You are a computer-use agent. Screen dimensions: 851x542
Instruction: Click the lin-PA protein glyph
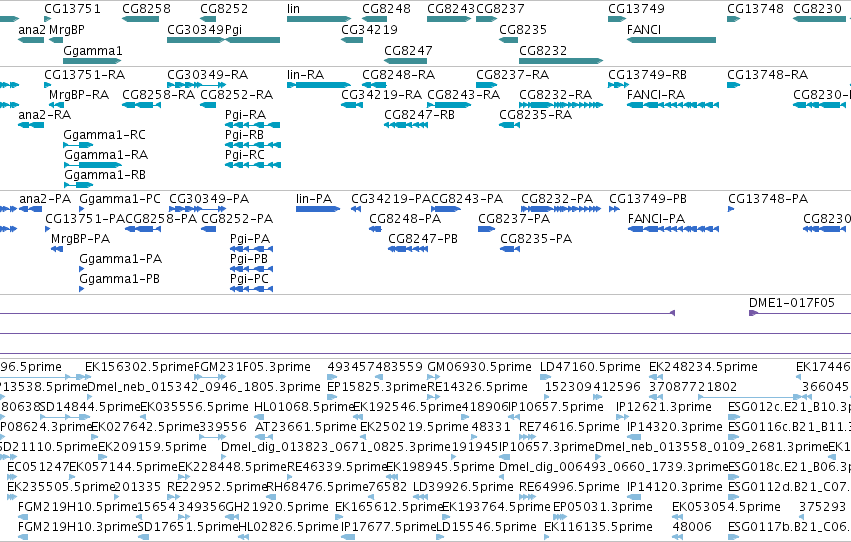pyautogui.click(x=318, y=209)
